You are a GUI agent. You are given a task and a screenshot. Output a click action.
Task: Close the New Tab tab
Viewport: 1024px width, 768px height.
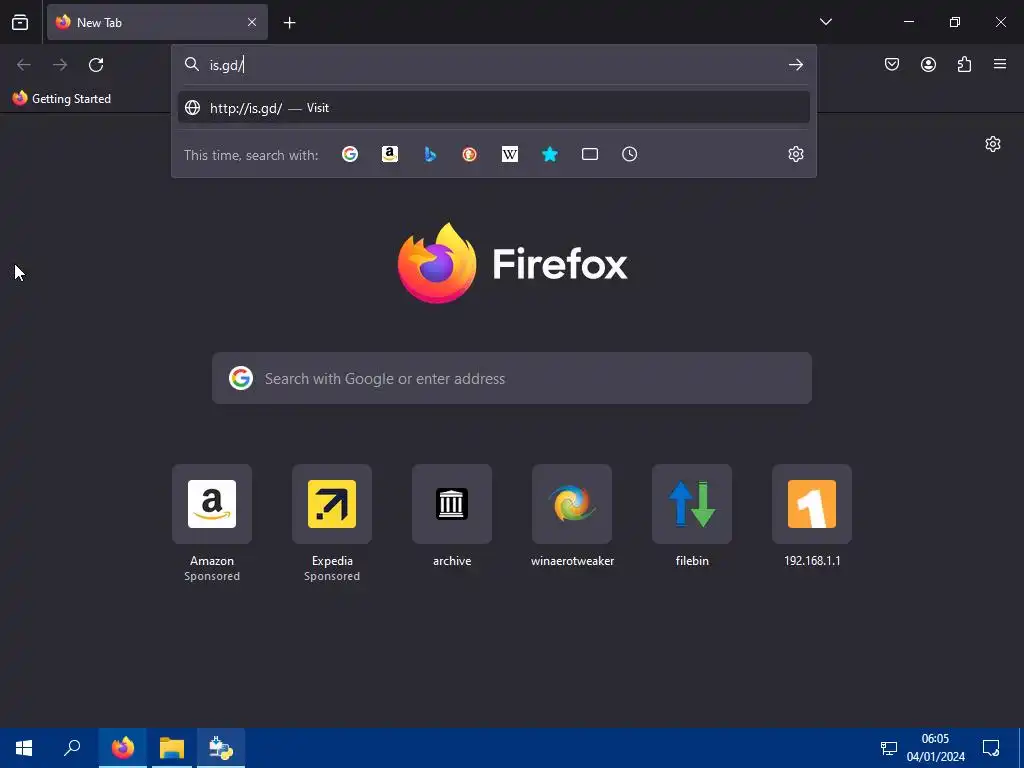pyautogui.click(x=251, y=22)
